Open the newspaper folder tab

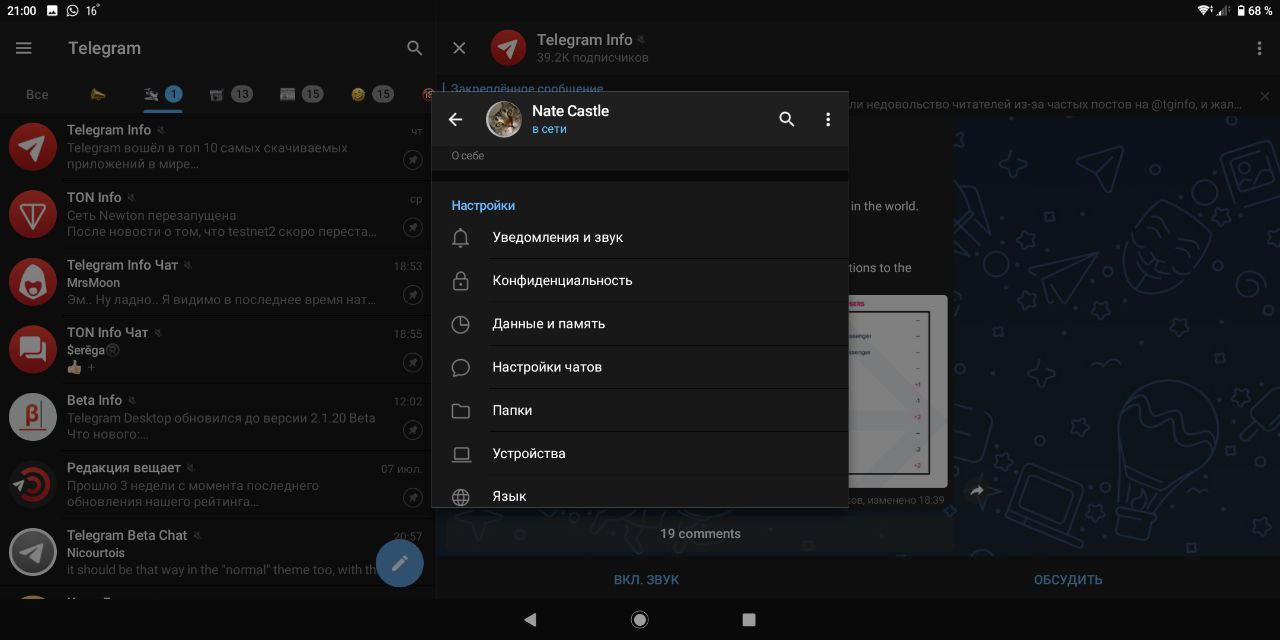pyautogui.click(x=300, y=94)
